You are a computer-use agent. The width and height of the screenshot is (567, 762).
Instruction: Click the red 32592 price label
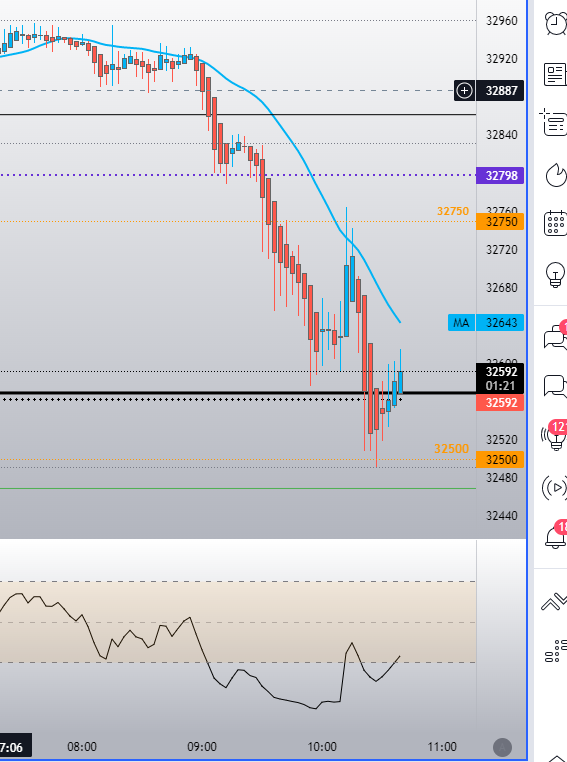pos(500,403)
